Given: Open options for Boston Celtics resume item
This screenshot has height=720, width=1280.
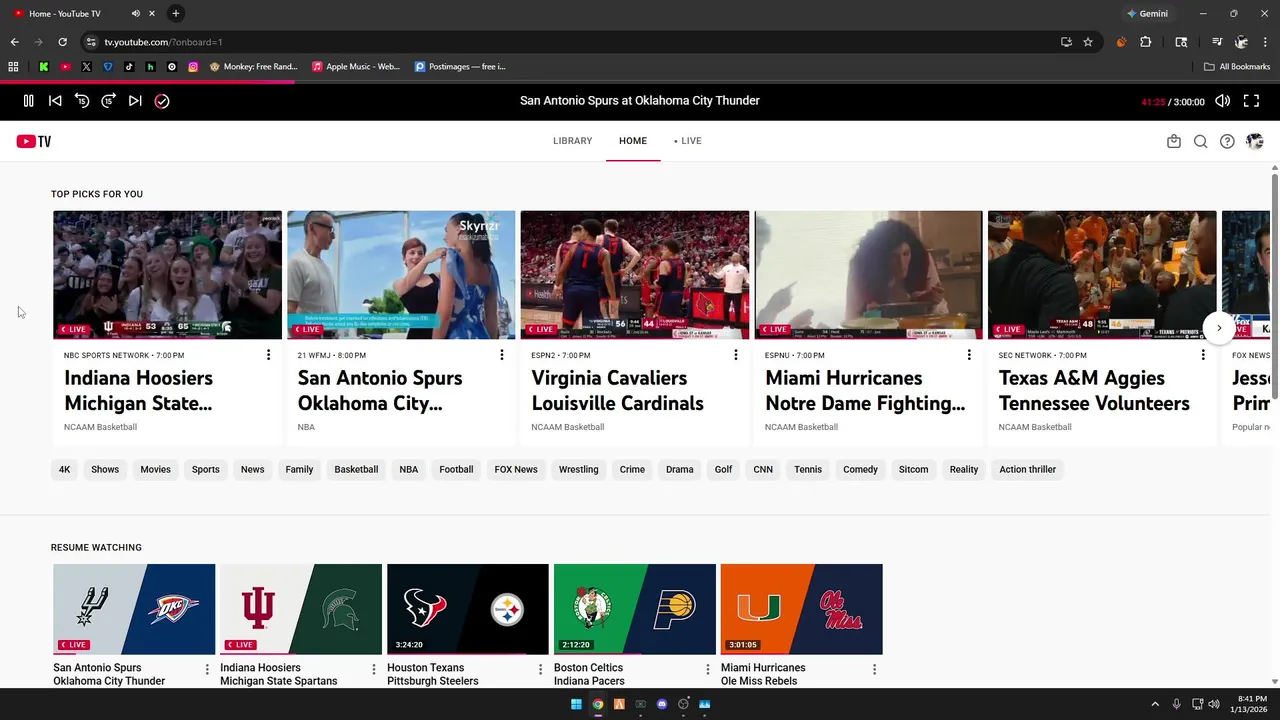Looking at the screenshot, I should click(708, 669).
